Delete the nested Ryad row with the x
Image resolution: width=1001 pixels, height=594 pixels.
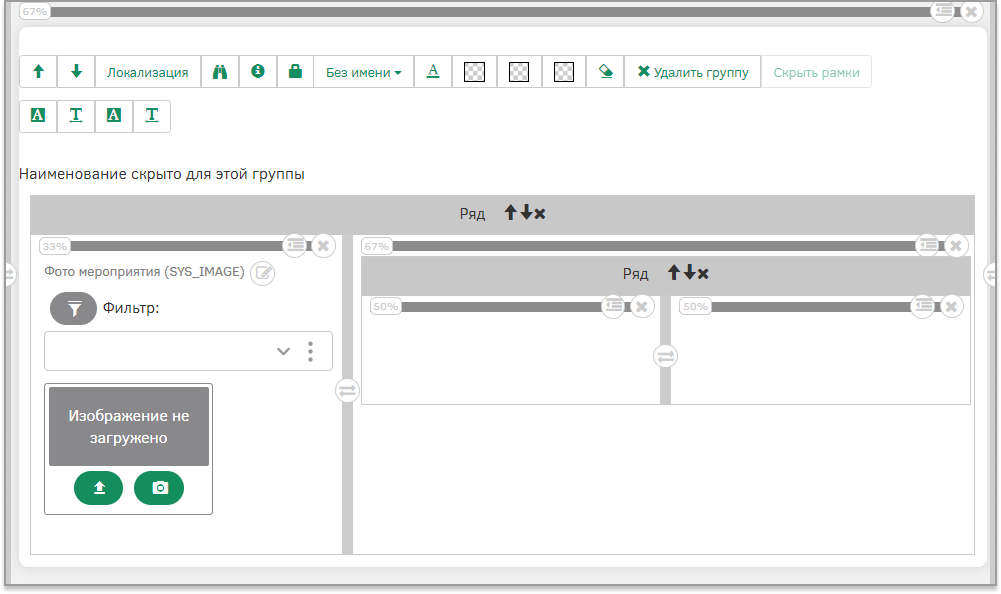703,274
